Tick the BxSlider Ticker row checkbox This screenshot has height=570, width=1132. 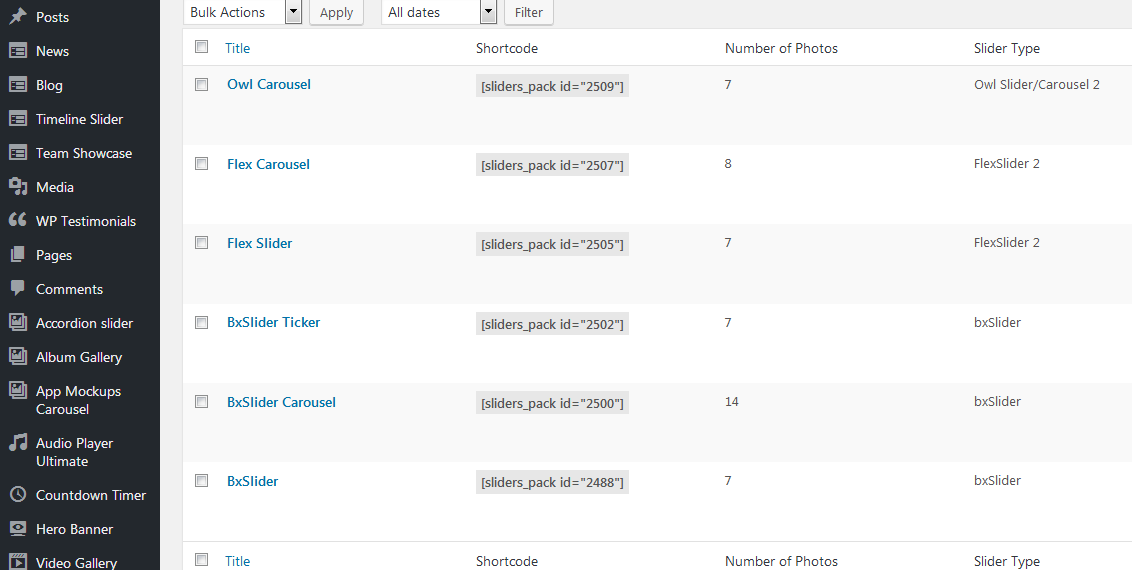click(202, 322)
